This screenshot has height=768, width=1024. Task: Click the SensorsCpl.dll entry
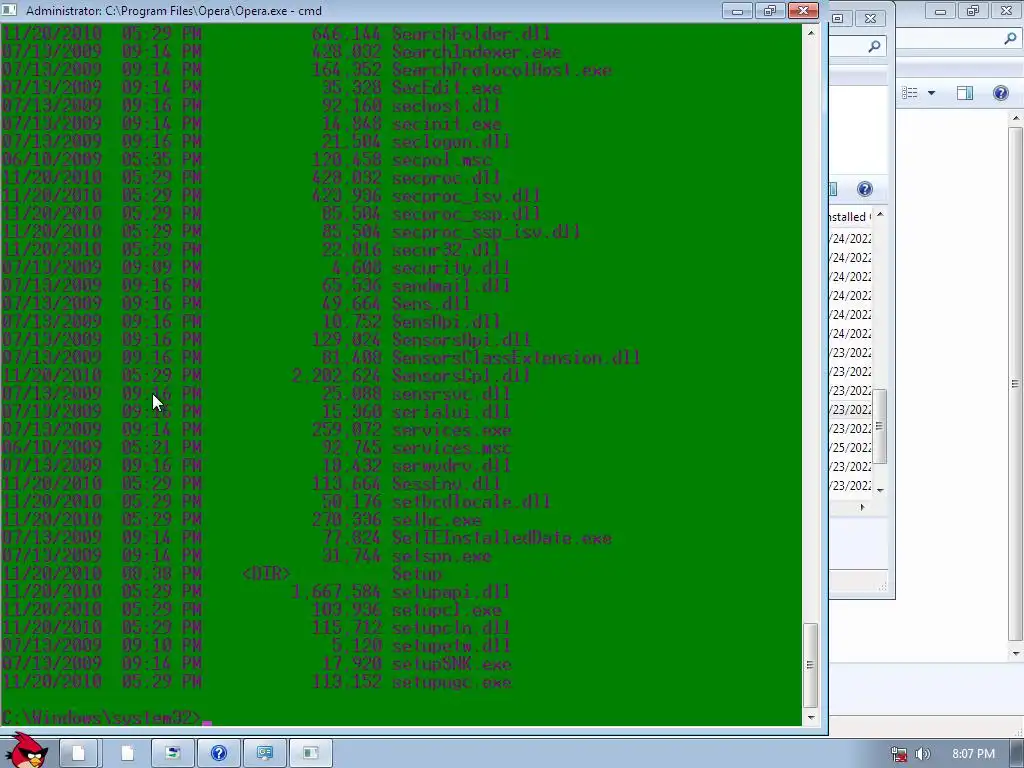click(x=461, y=376)
